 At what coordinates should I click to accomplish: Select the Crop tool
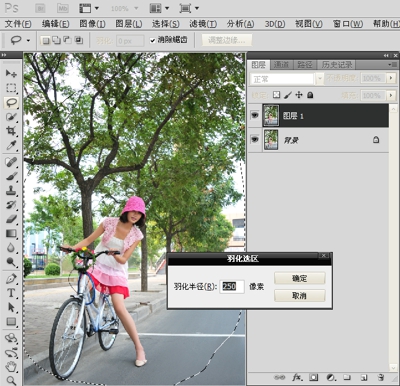pos(11,131)
